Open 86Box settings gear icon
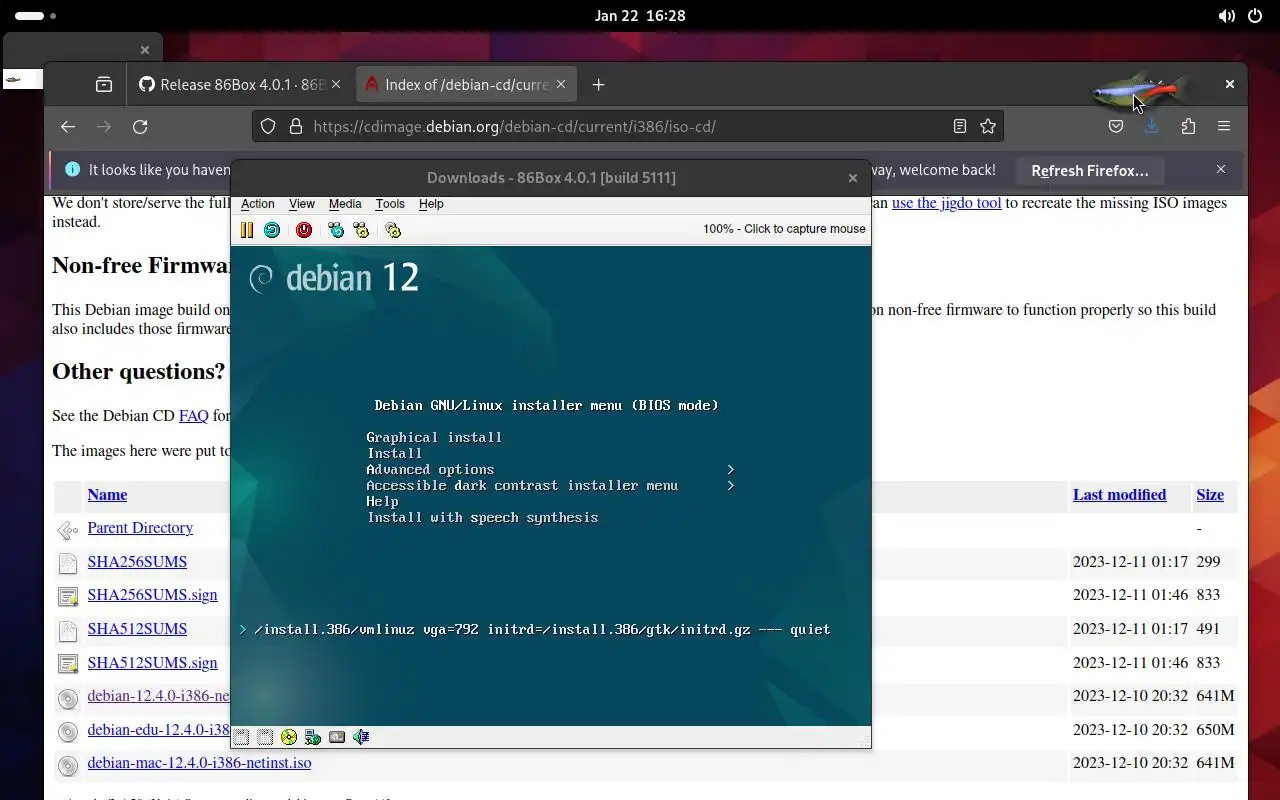Viewport: 1280px width, 800px height. (393, 230)
